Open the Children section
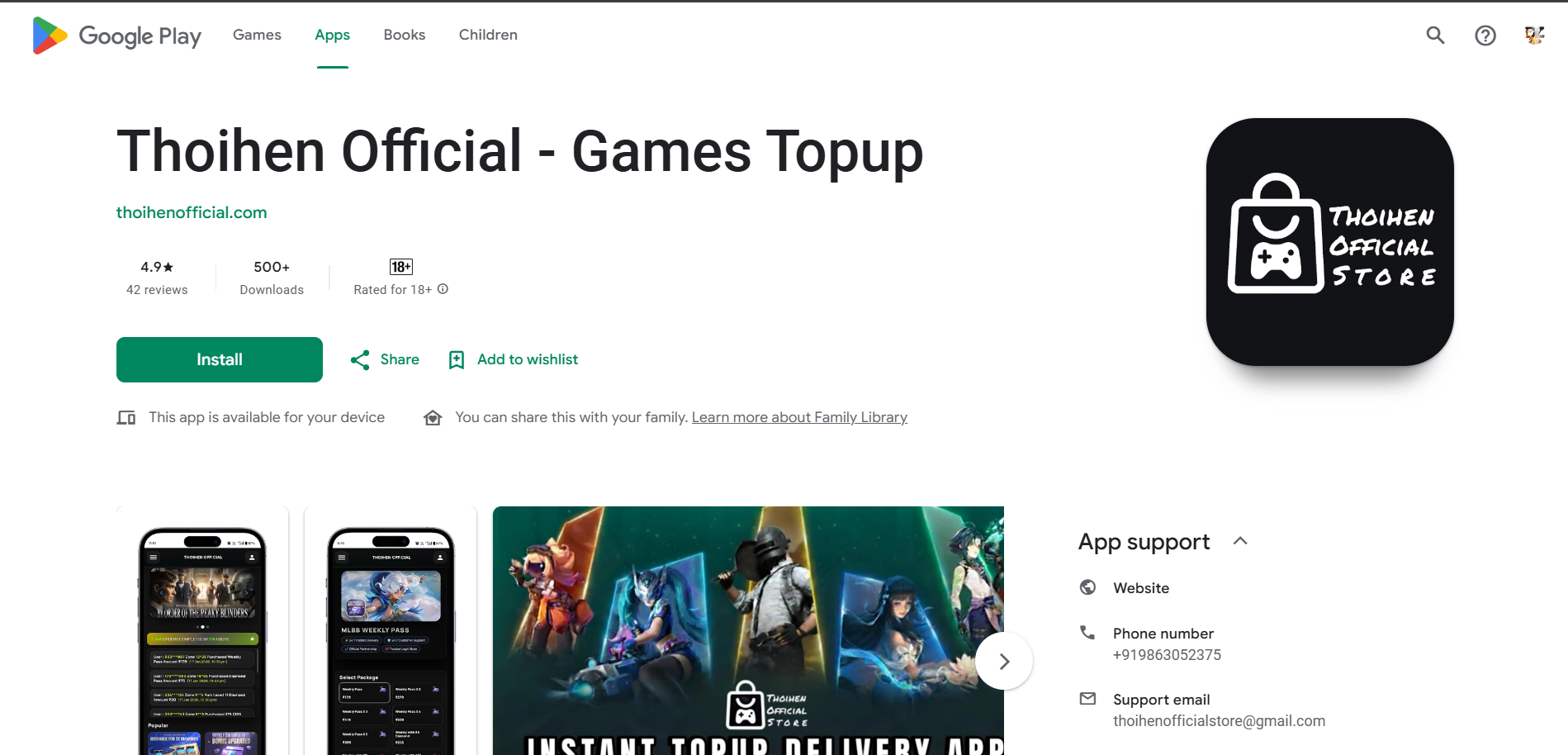The image size is (1568, 755). coord(488,35)
